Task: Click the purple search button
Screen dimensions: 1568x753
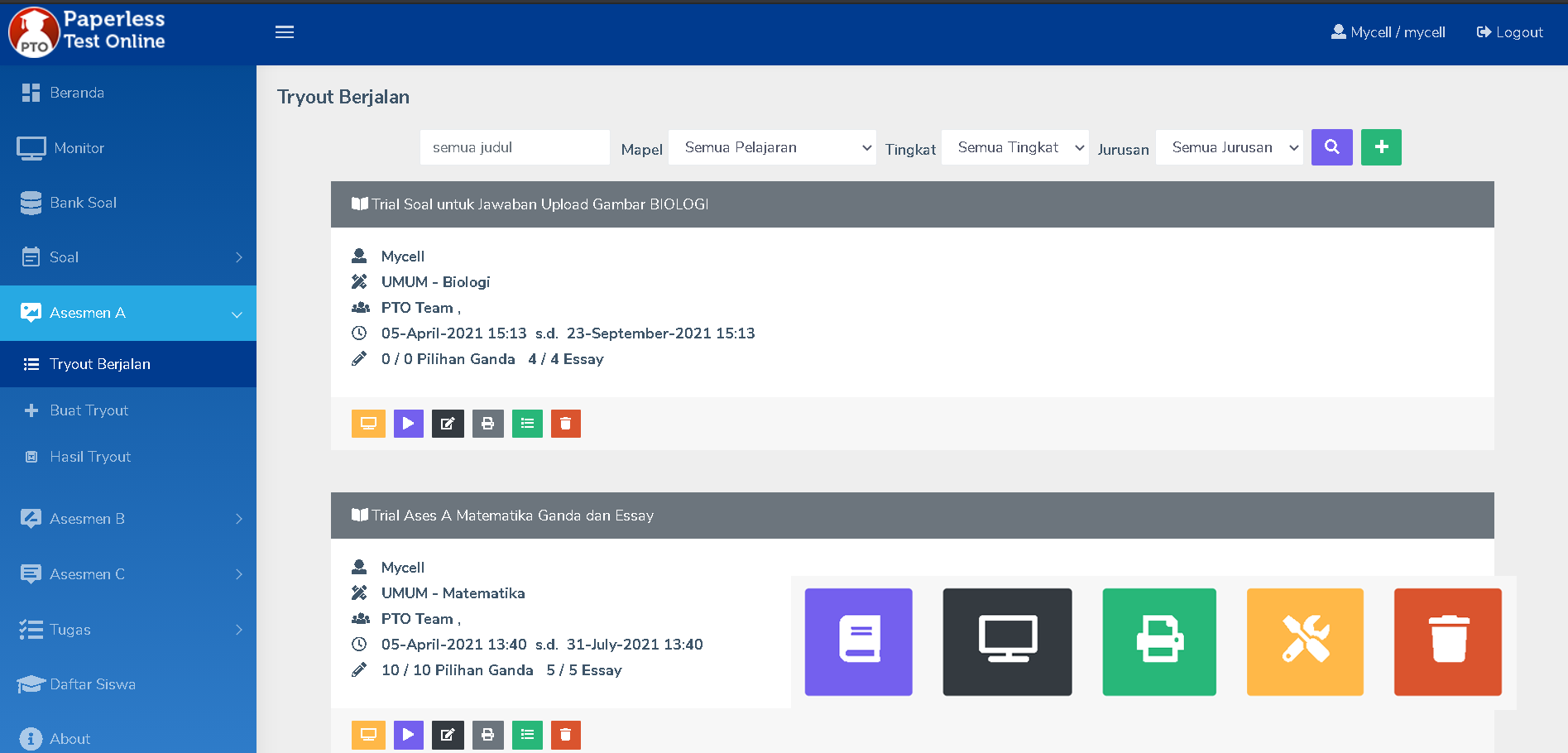Action: point(1331,147)
